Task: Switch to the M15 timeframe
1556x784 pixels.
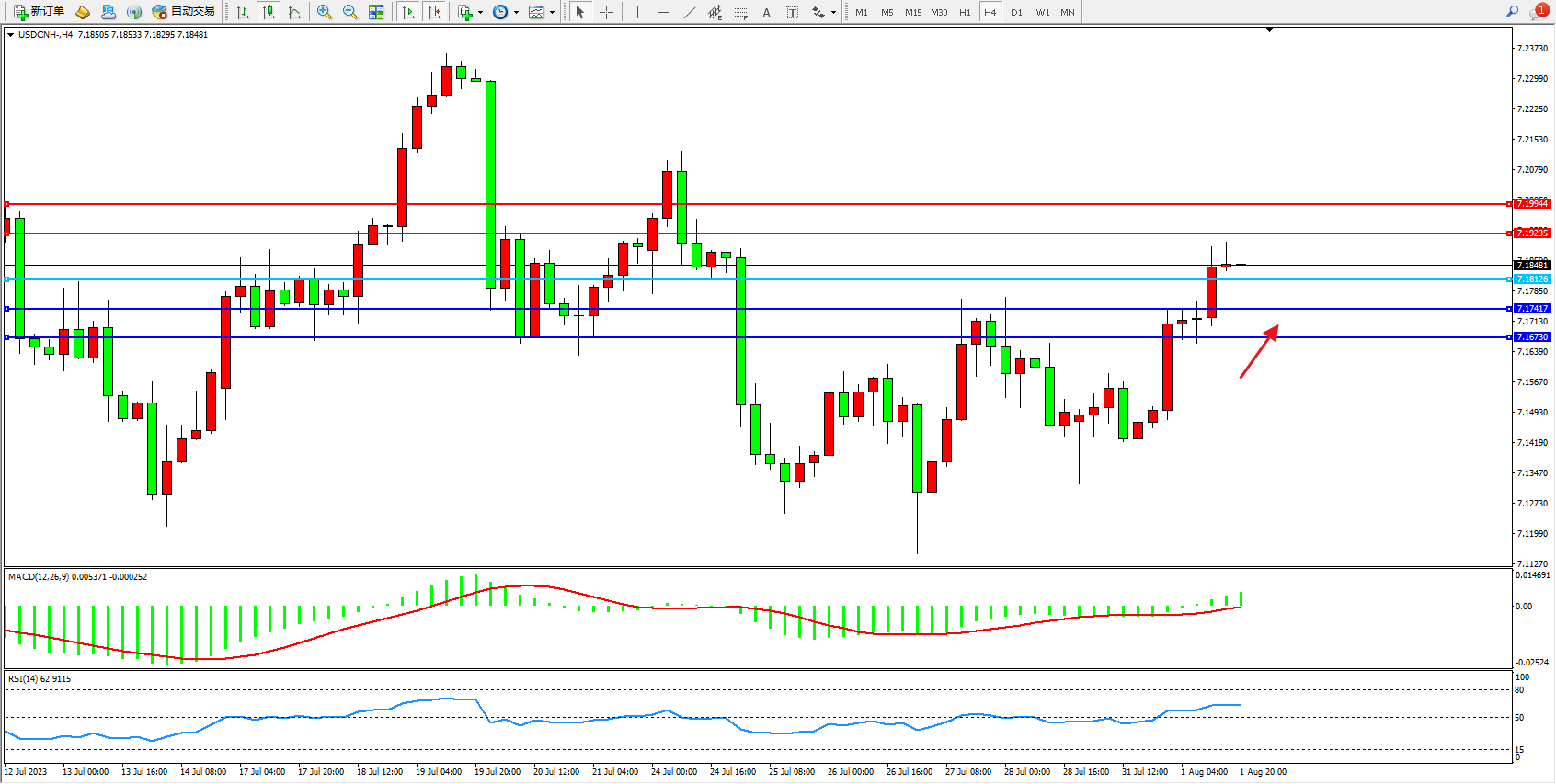Action: 912,12
